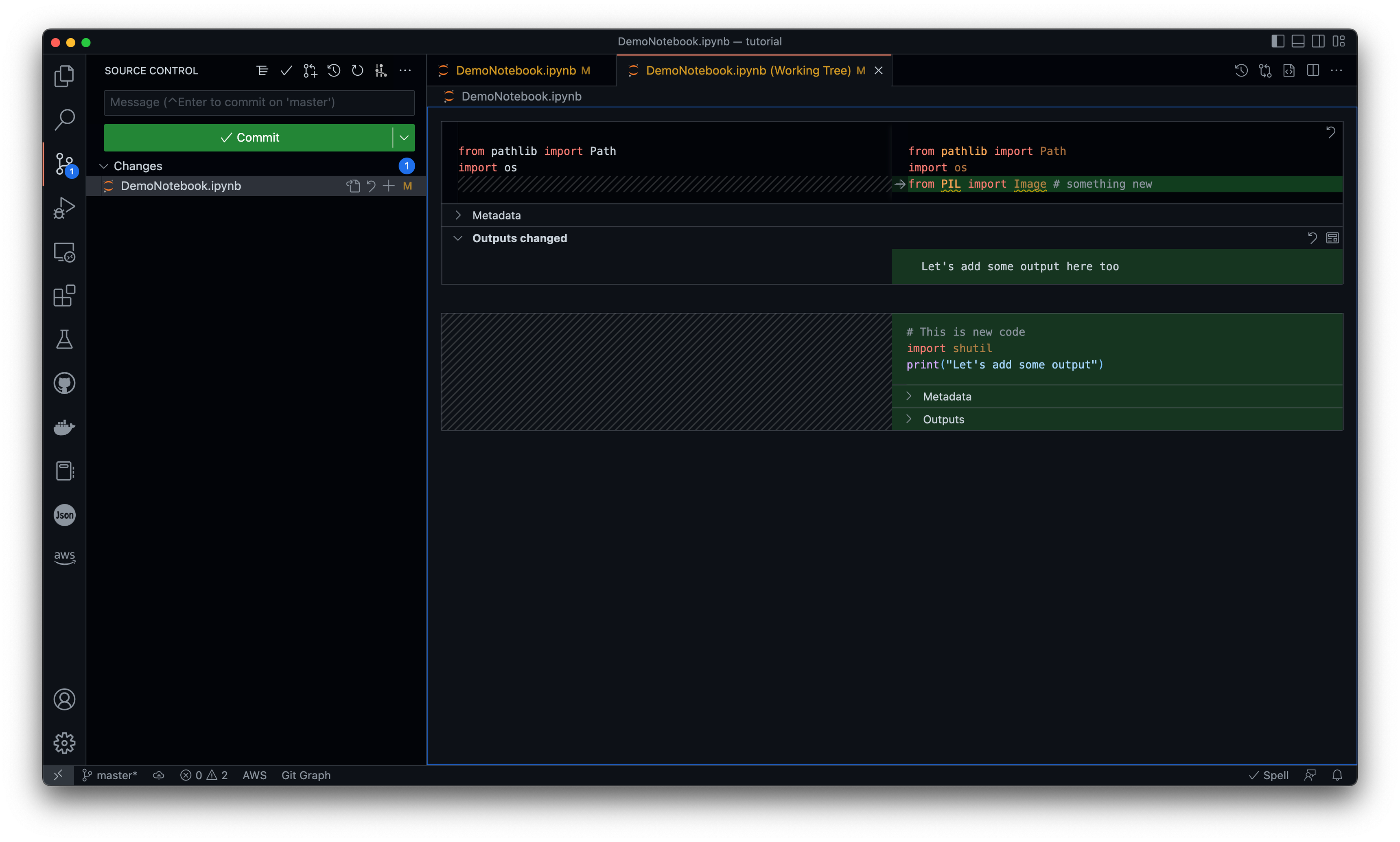
Task: Show file history in Source Control header
Action: coord(333,70)
